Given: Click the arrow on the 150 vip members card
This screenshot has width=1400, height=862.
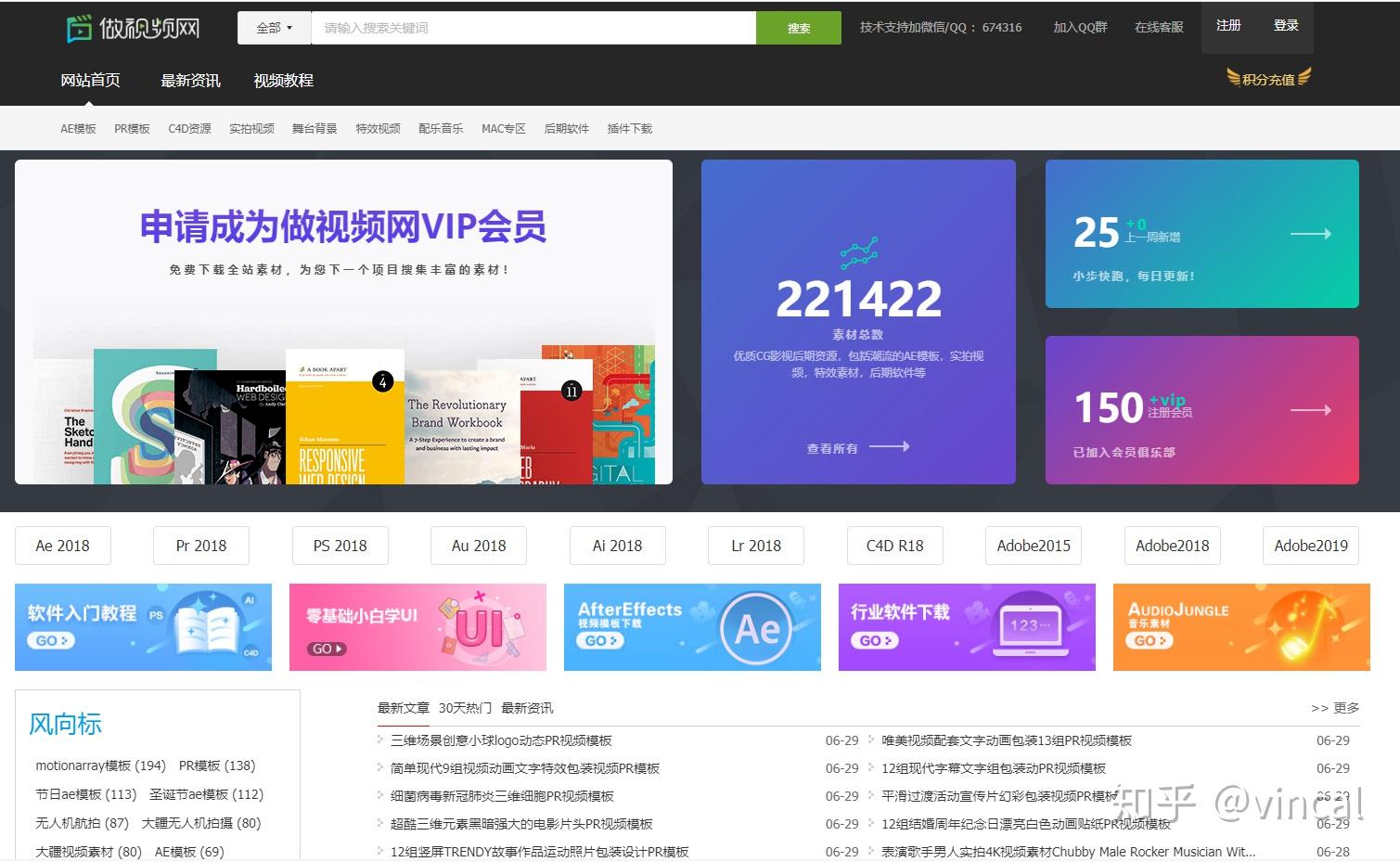Looking at the screenshot, I should (x=1311, y=410).
